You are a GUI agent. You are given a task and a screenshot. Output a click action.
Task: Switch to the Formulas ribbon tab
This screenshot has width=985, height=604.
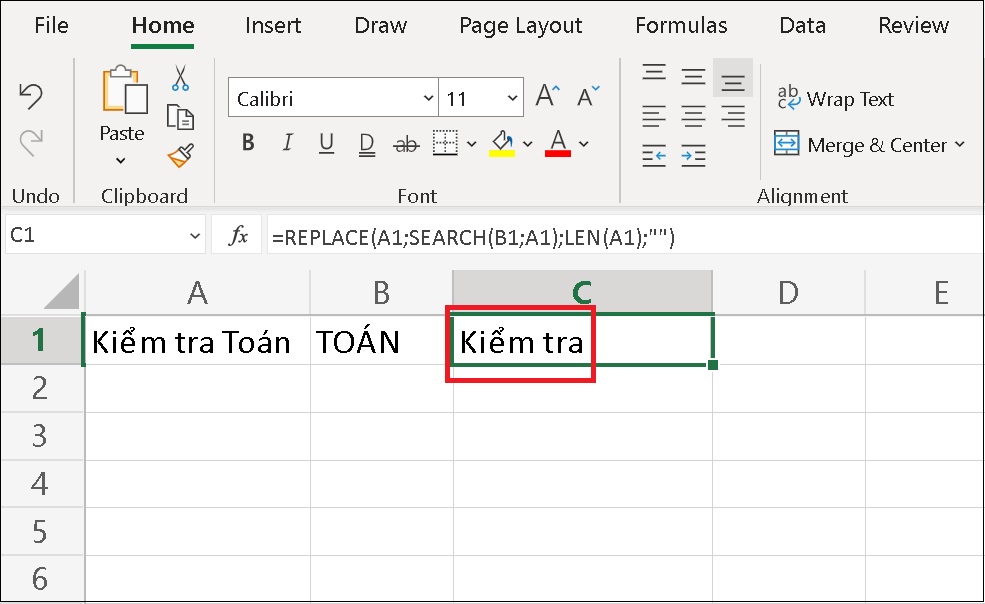coord(681,26)
